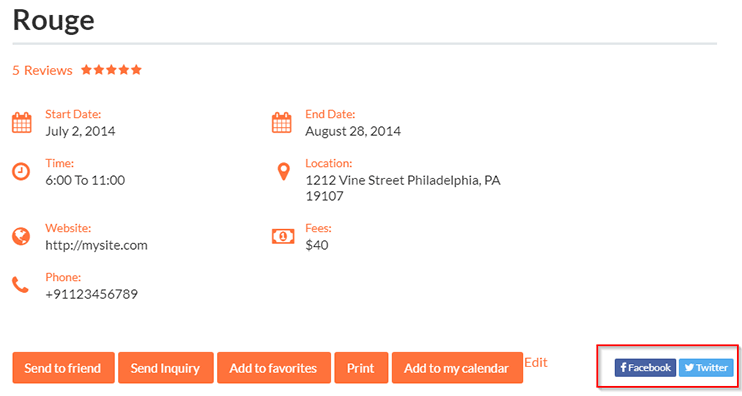This screenshot has height=396, width=742.
Task: Click the five-star rating icons
Action: tap(111, 70)
